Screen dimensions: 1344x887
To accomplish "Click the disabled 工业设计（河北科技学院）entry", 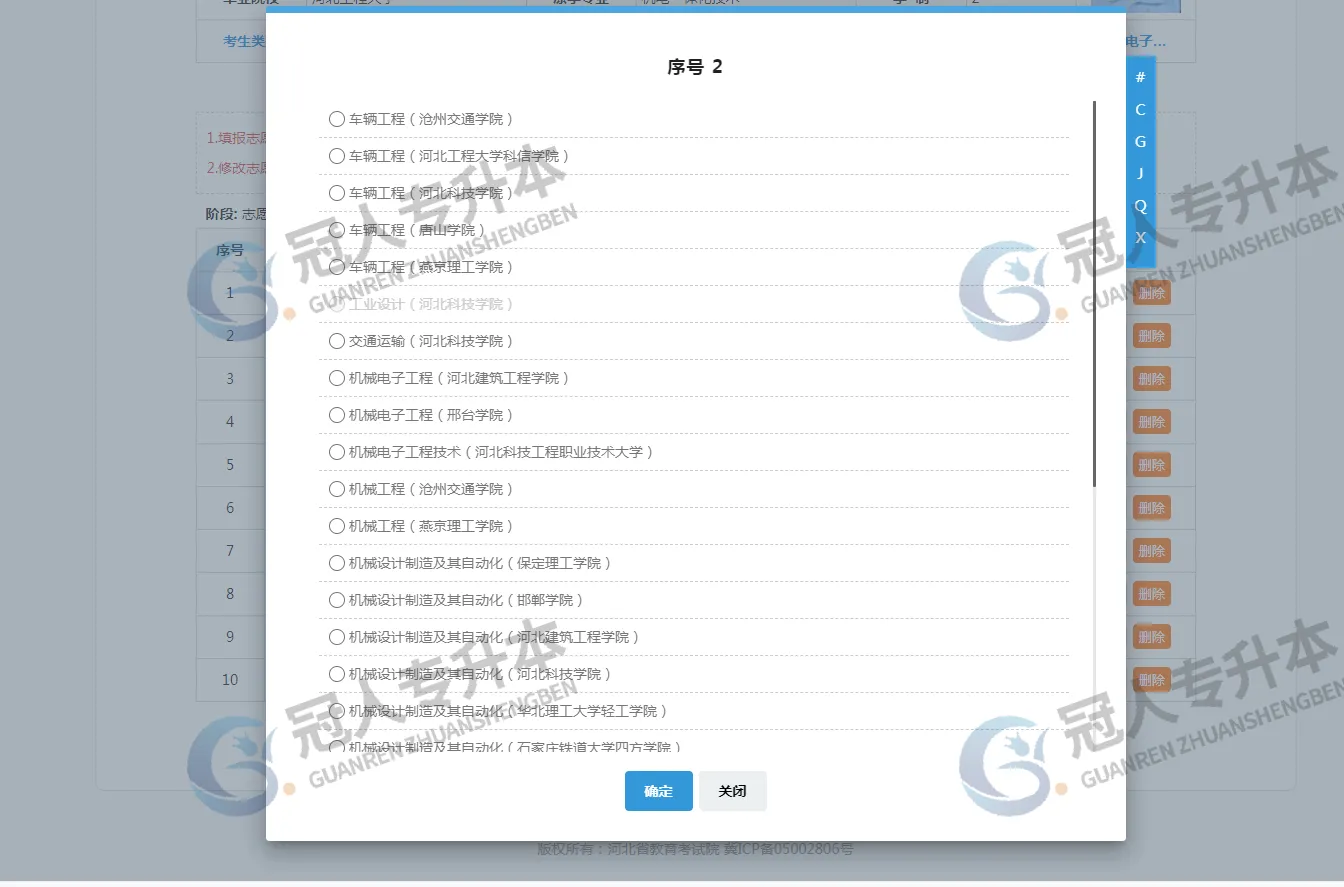I will [x=431, y=304].
